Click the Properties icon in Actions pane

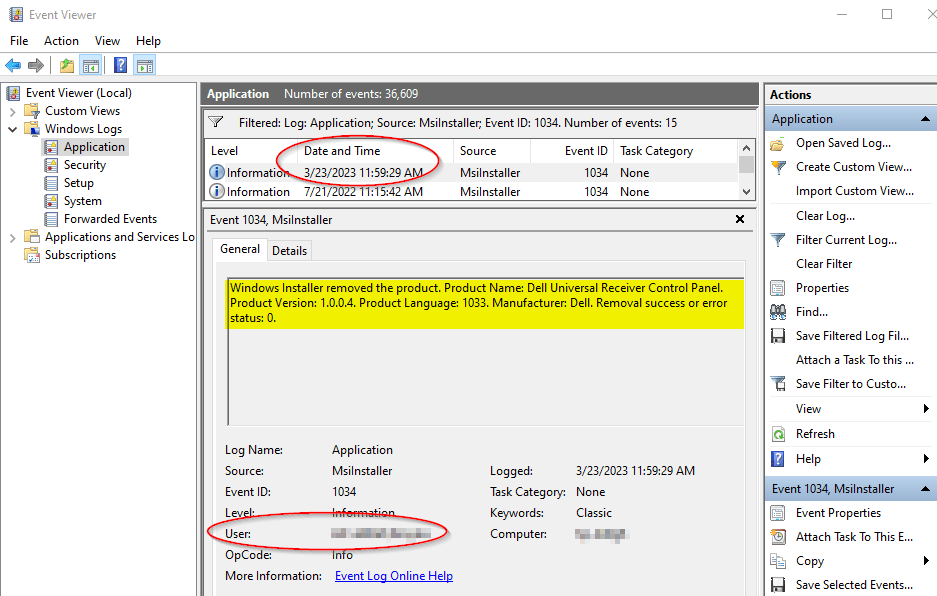pos(778,288)
